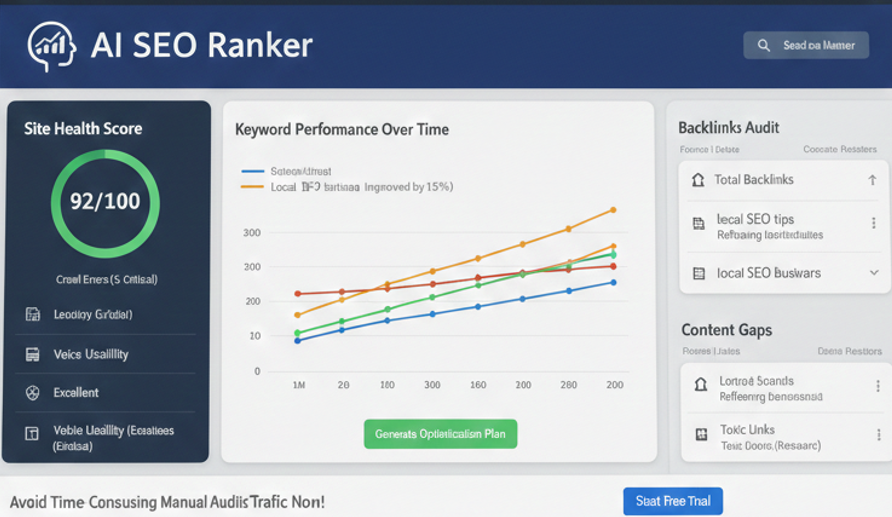Click the Total Backlinks home icon
The height and width of the screenshot is (517, 892).
pos(698,180)
